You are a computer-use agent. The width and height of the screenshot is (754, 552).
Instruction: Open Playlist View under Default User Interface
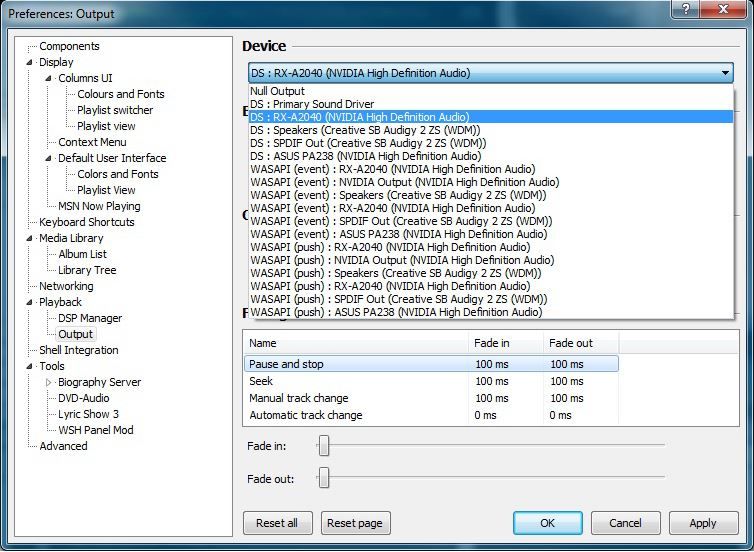pos(106,190)
